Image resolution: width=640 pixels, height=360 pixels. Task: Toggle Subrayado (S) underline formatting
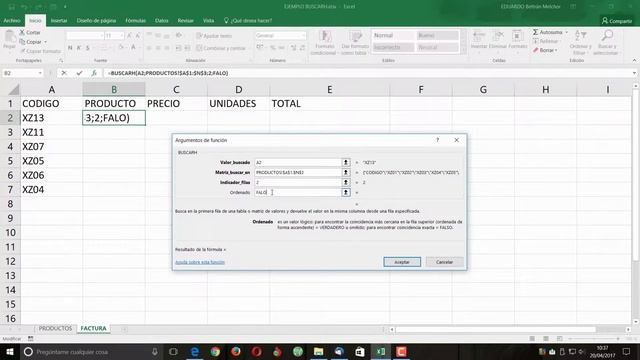click(87, 48)
